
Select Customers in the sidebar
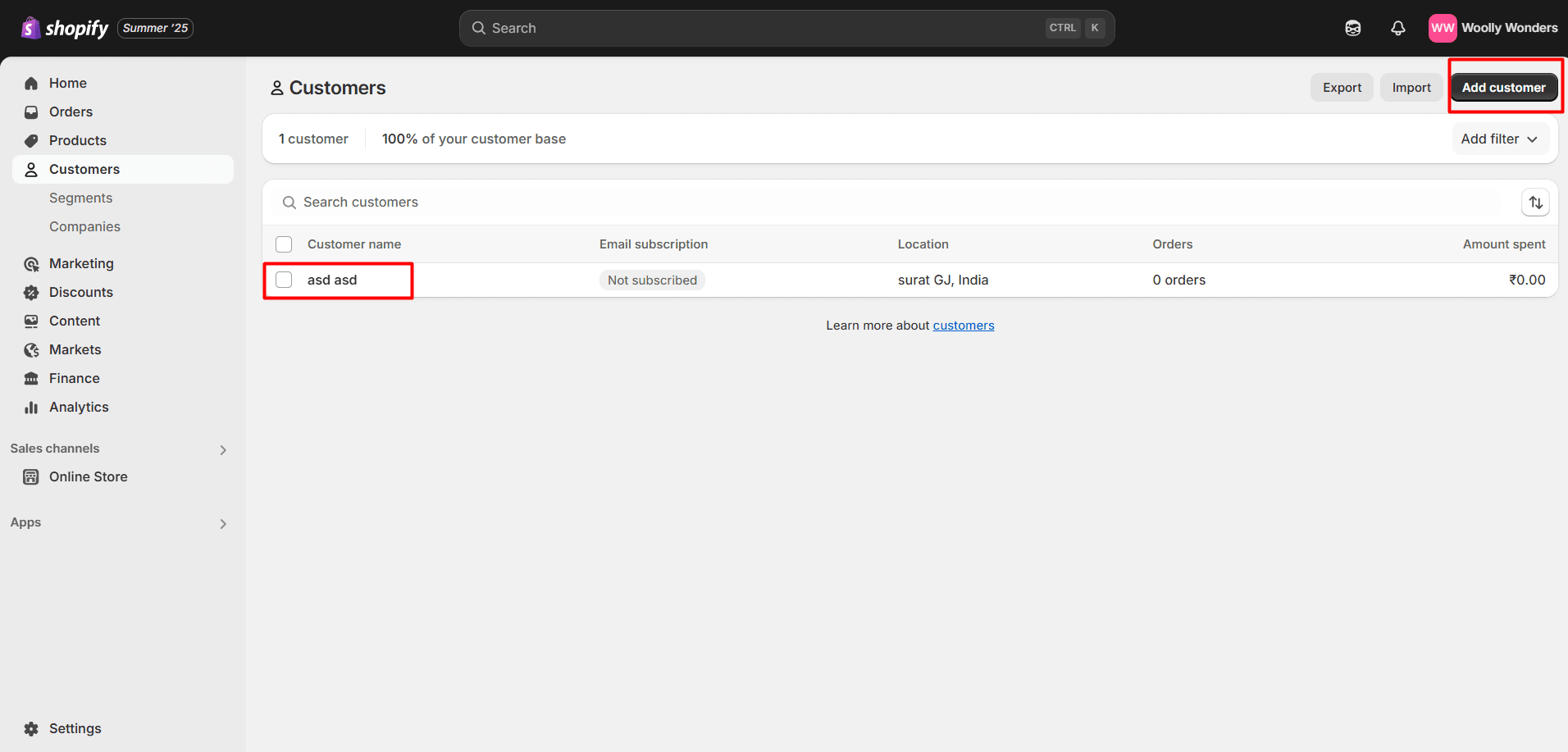[123, 169]
